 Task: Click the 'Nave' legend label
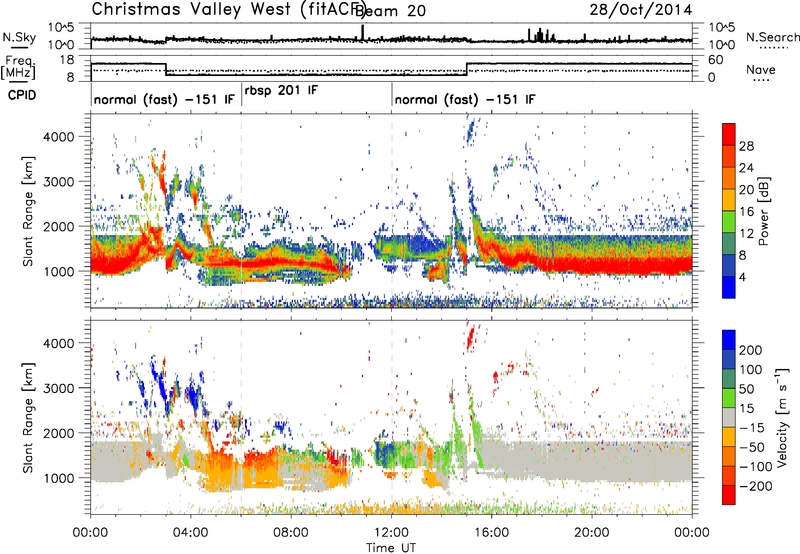[760, 70]
